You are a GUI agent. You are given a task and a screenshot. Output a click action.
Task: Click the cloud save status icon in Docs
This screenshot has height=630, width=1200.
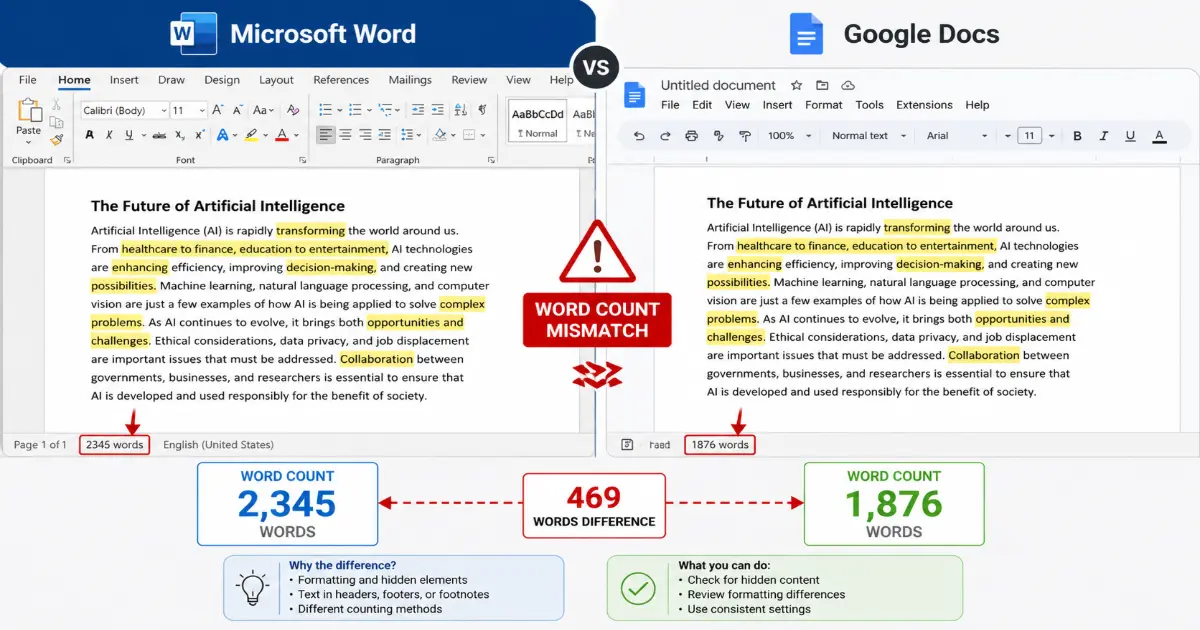pyautogui.click(x=848, y=85)
